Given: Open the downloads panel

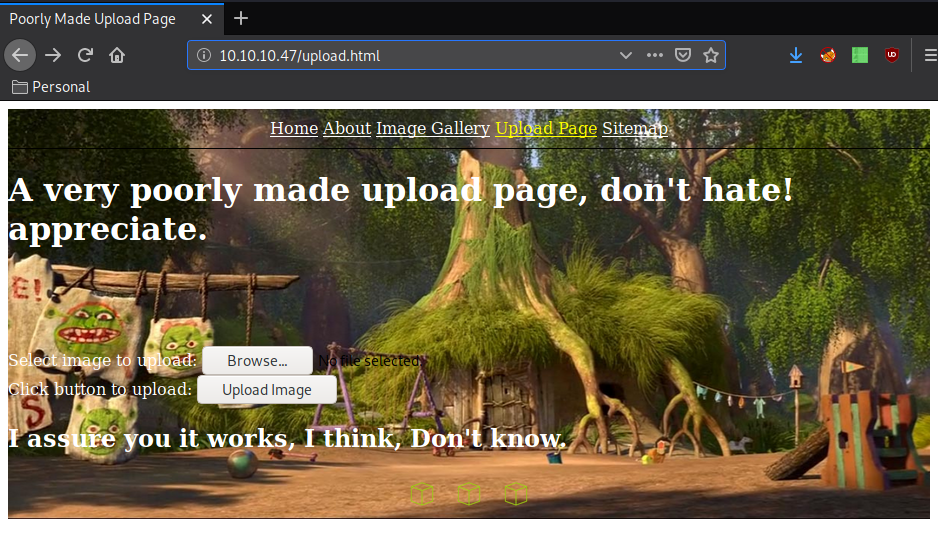Looking at the screenshot, I should [x=796, y=56].
